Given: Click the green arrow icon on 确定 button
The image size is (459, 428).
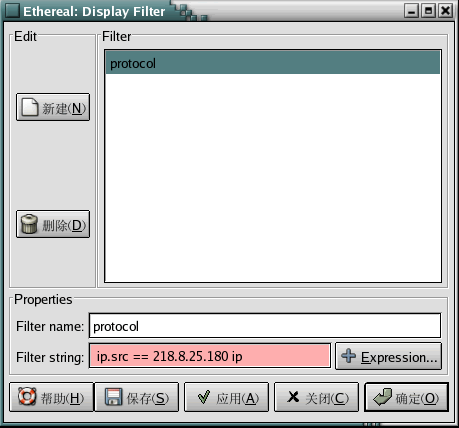Looking at the screenshot, I should 382,397.
